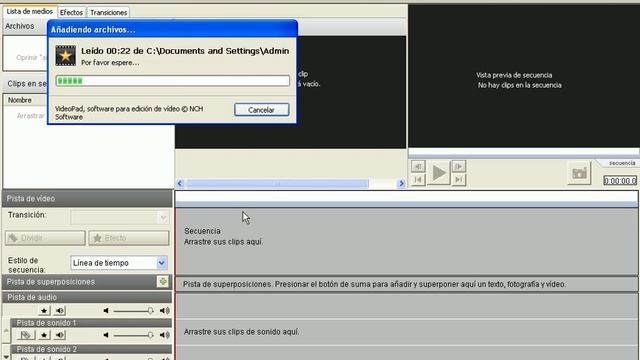Click the Línea de tiempo combo box field

pyautogui.click(x=119, y=263)
